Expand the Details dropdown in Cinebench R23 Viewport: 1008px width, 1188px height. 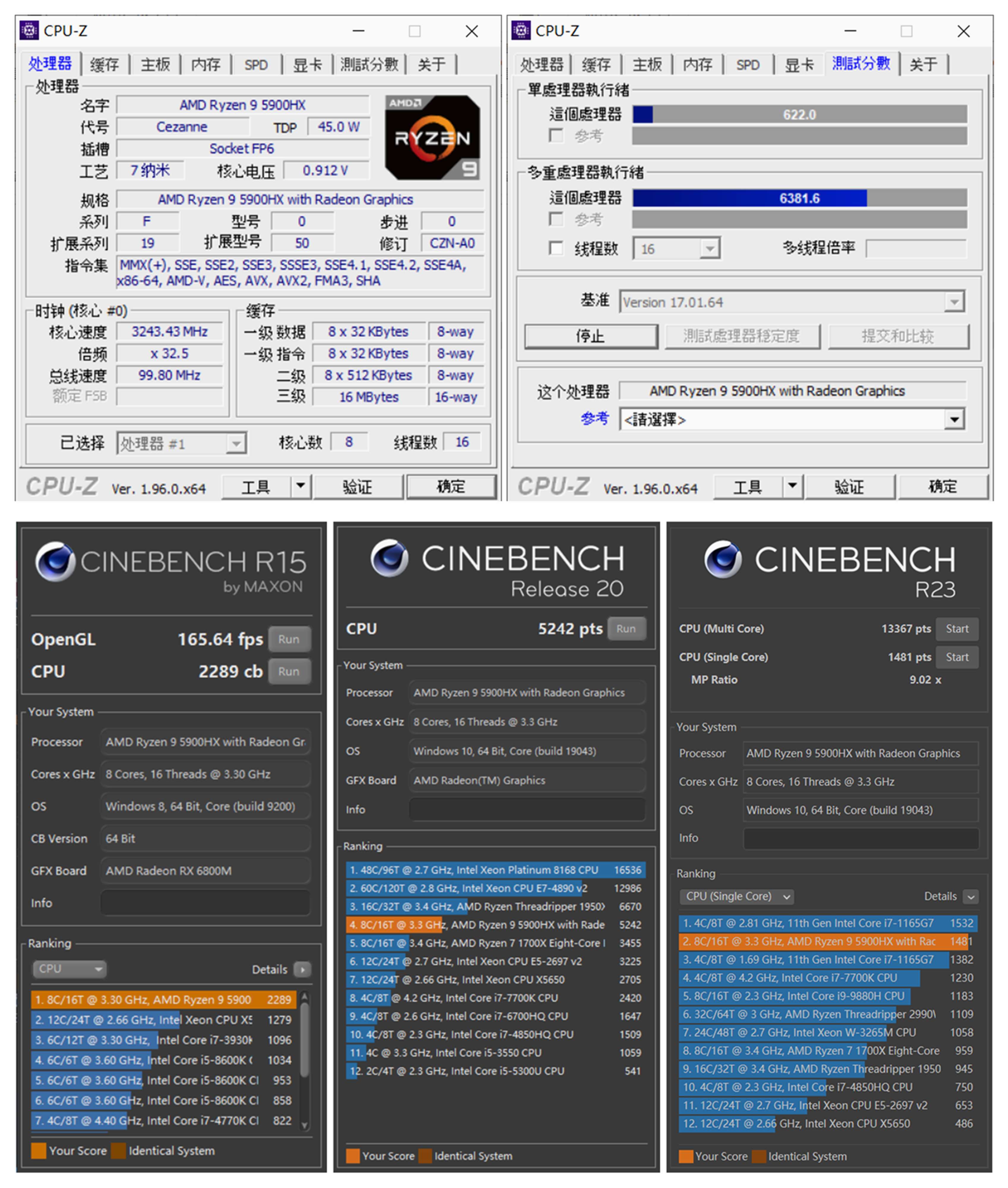[x=970, y=896]
